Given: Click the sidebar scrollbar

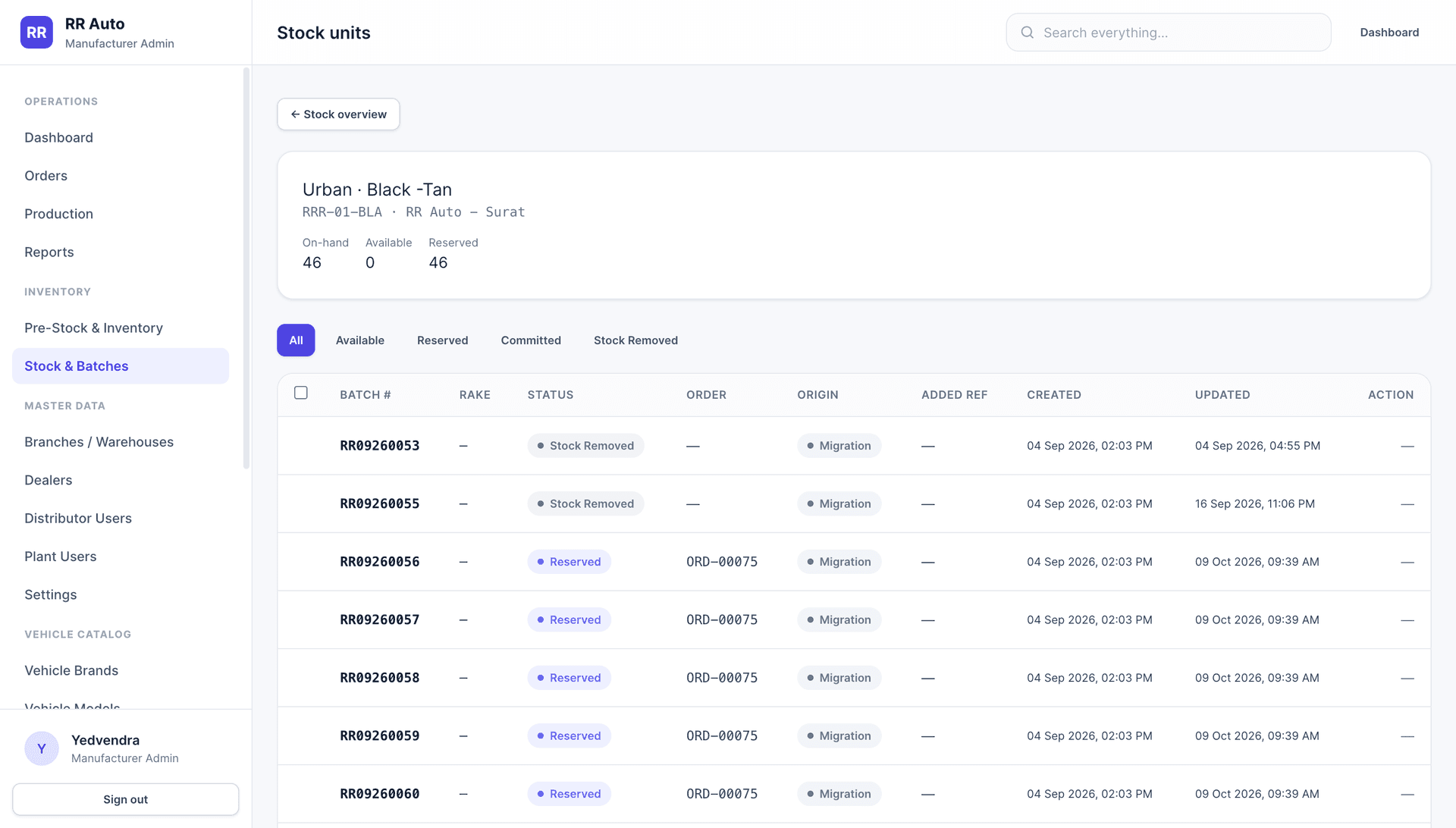Looking at the screenshot, I should (246, 268).
